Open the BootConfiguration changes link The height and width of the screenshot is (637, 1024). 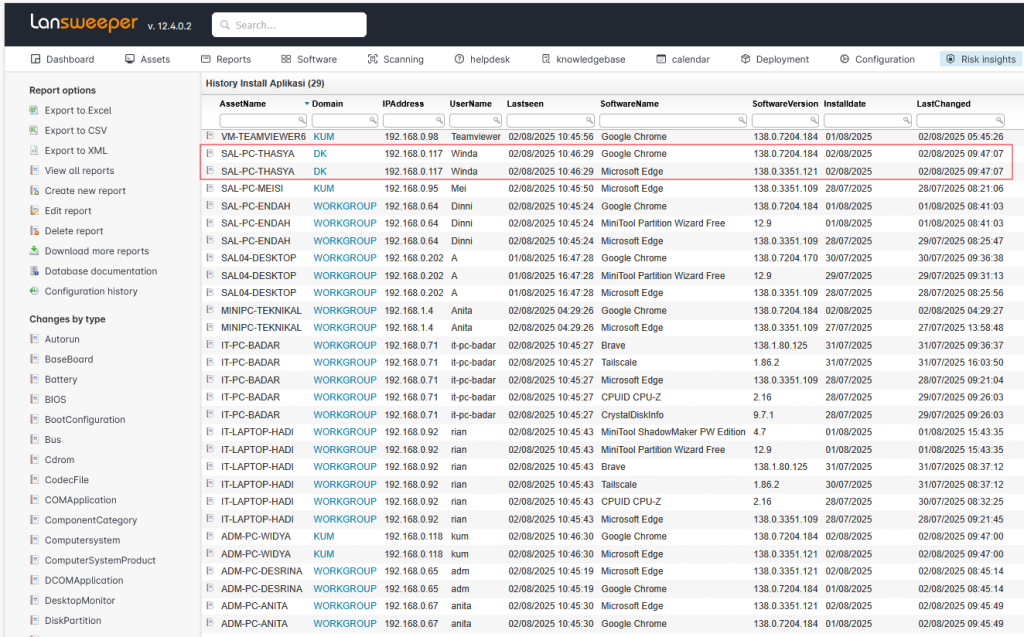coord(85,419)
